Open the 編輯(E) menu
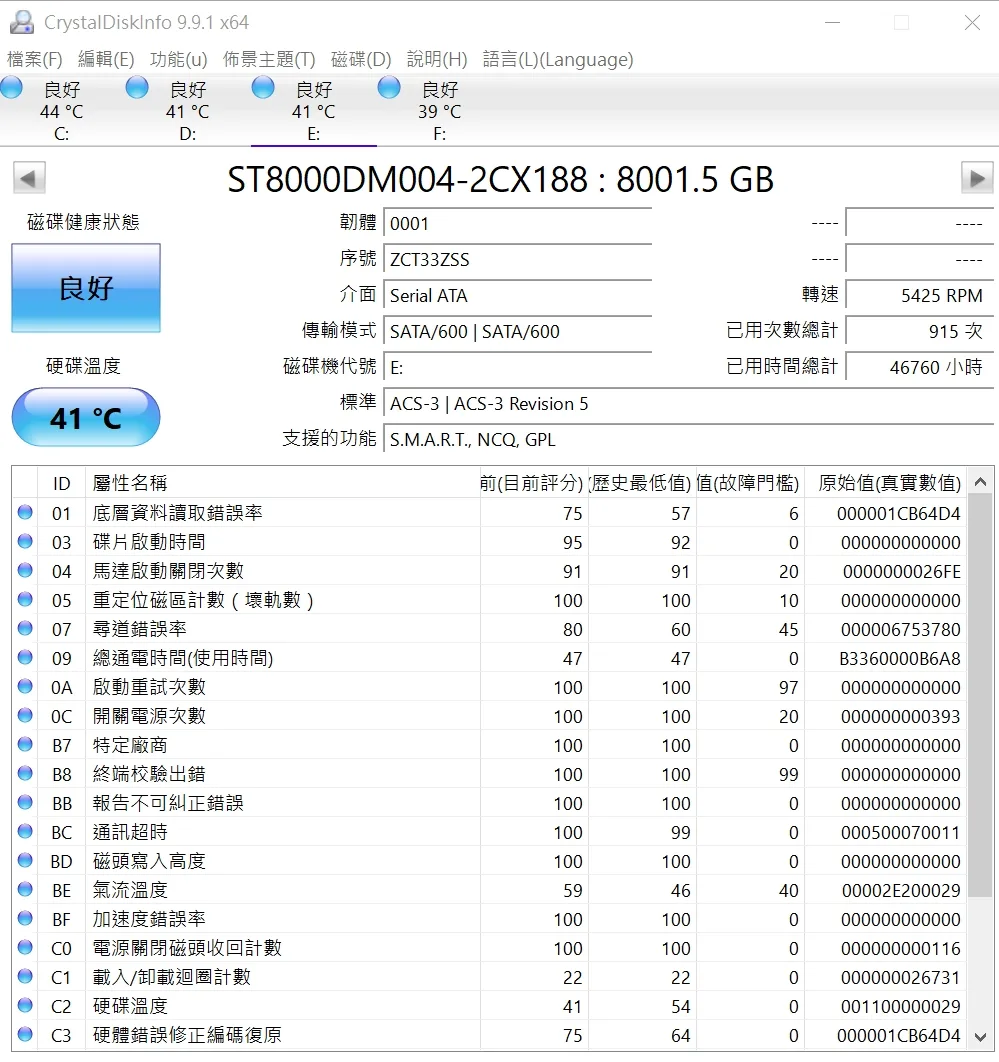 pos(106,60)
